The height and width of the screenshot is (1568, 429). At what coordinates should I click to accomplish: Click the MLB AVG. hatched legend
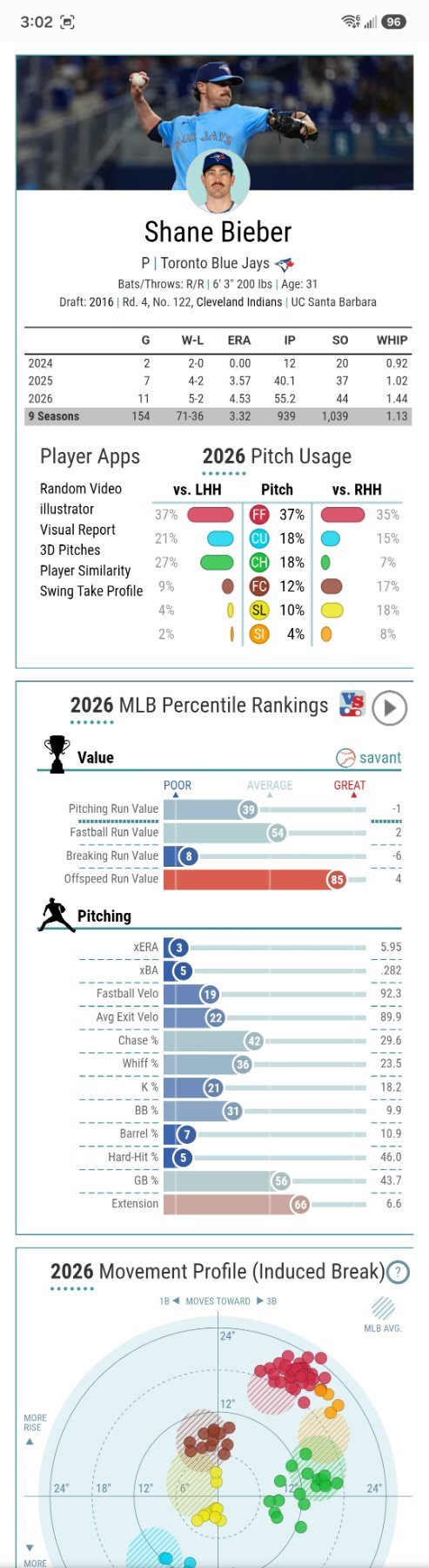click(383, 1315)
